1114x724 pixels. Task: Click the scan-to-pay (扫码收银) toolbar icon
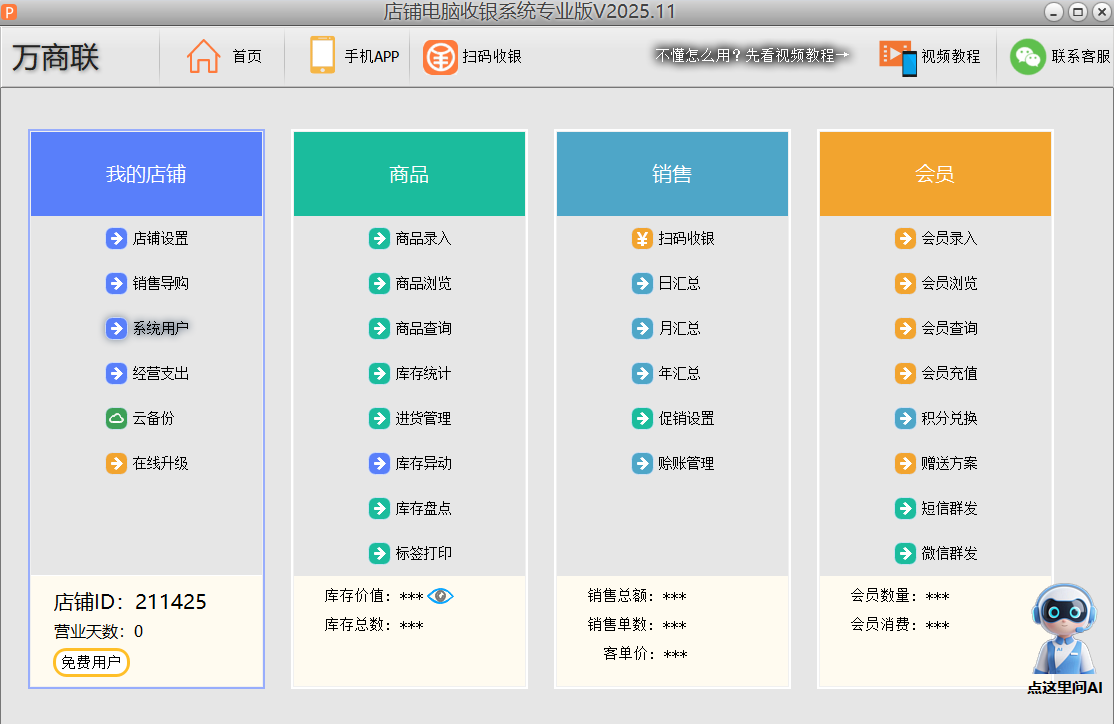(x=440, y=57)
